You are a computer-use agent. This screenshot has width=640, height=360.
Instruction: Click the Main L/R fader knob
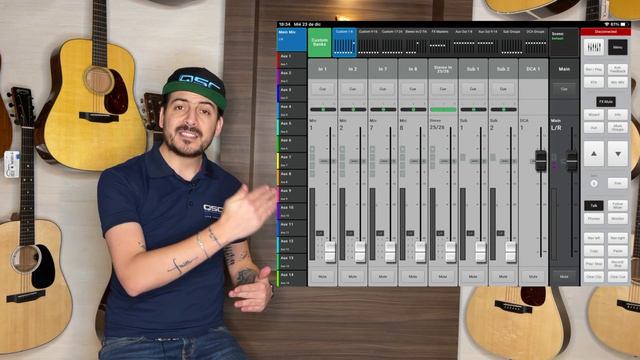[572, 160]
